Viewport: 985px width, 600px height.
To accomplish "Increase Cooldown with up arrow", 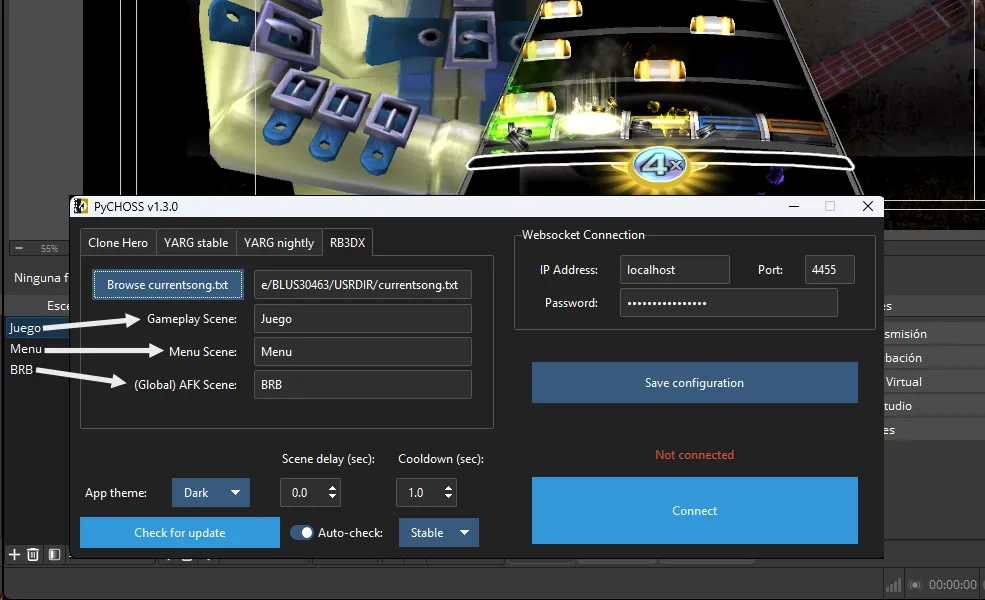I will [448, 487].
